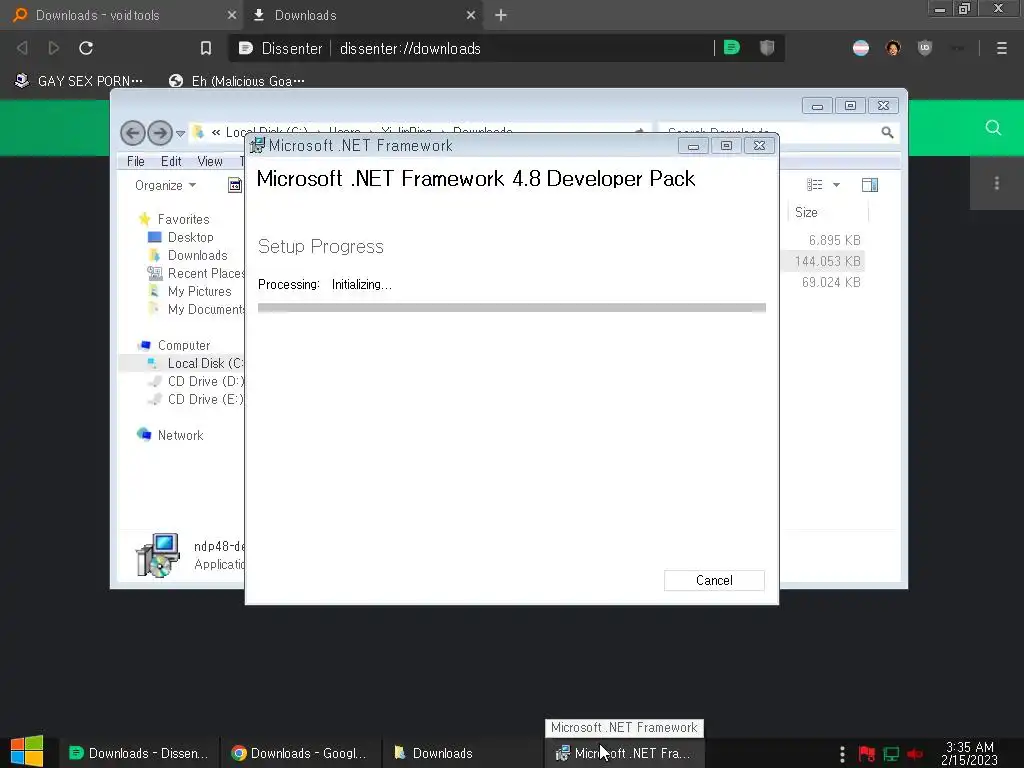This screenshot has width=1024, height=768.
Task: Go back in Explorer window
Action: [133, 133]
